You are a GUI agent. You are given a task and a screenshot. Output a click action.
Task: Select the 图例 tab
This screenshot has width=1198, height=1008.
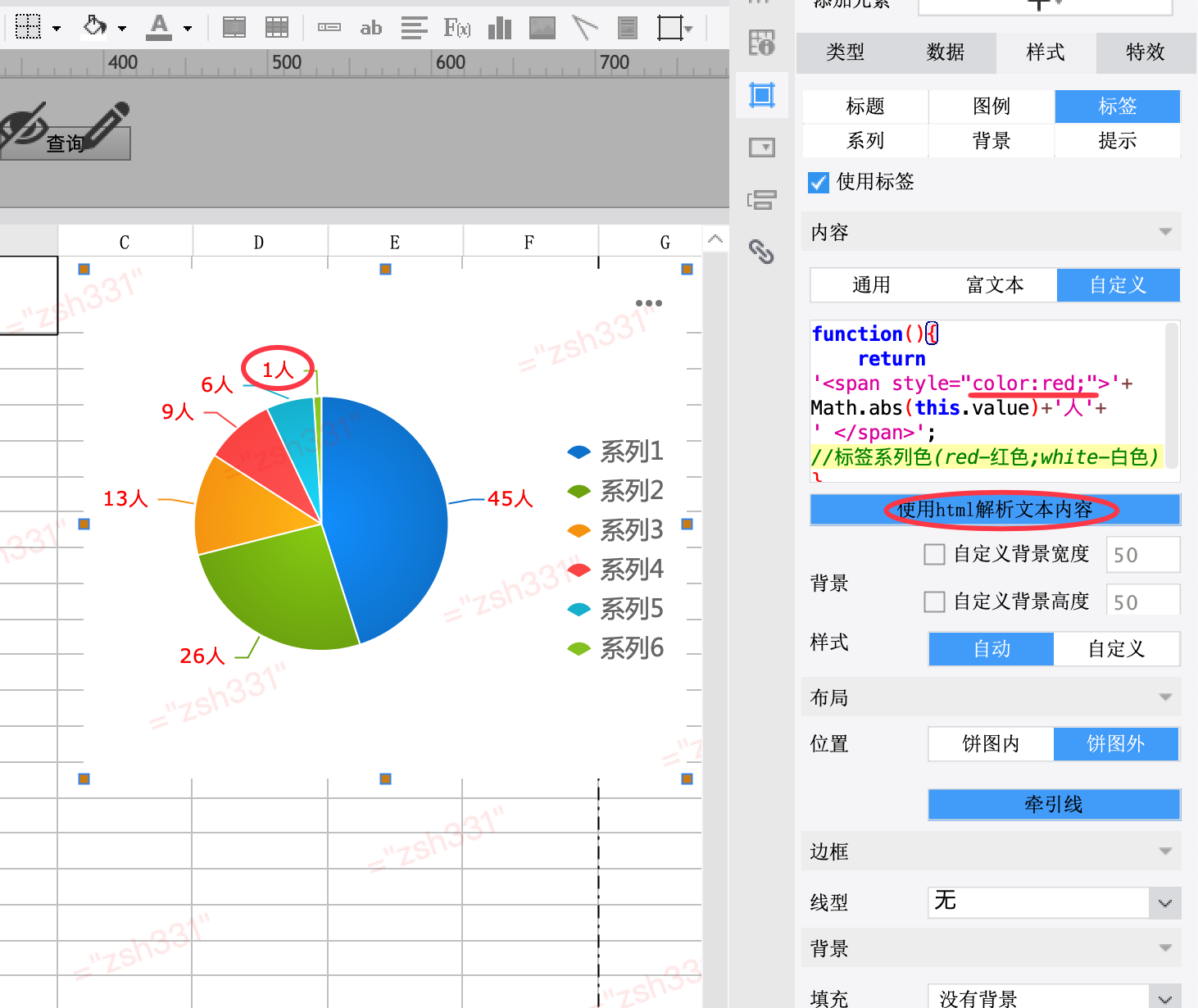click(x=991, y=107)
